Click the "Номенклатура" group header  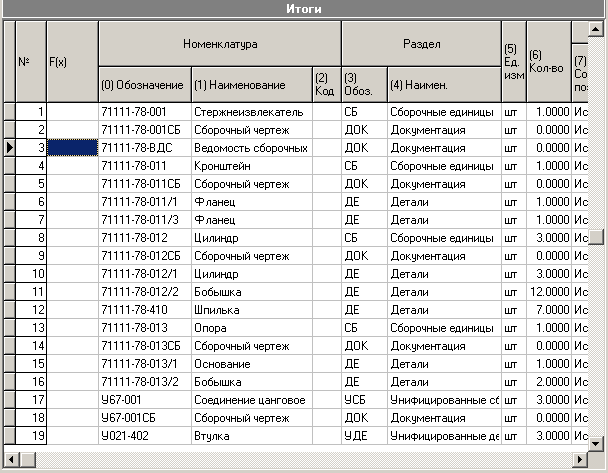pyautogui.click(x=220, y=45)
